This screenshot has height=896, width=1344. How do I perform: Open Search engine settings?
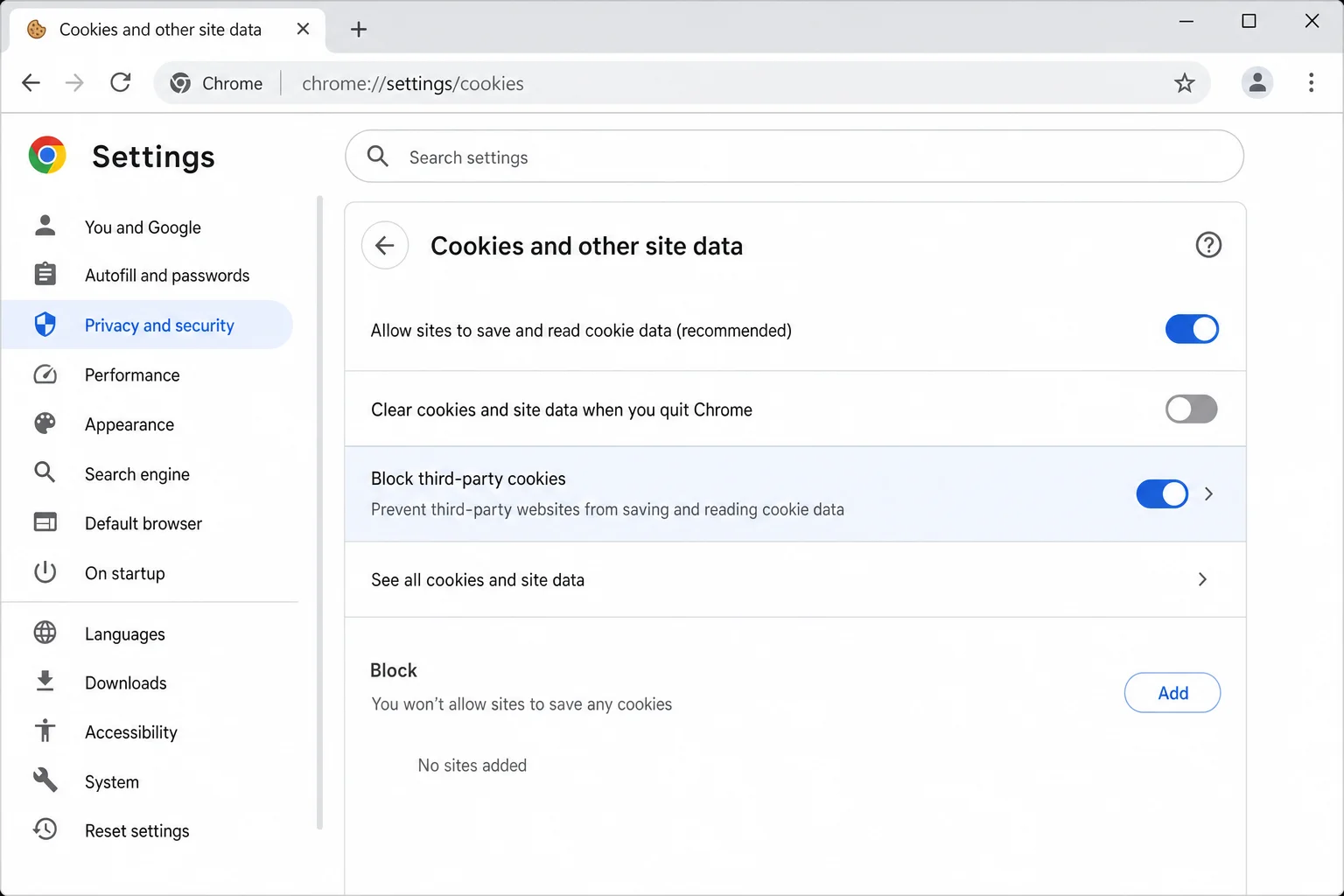coord(147,473)
